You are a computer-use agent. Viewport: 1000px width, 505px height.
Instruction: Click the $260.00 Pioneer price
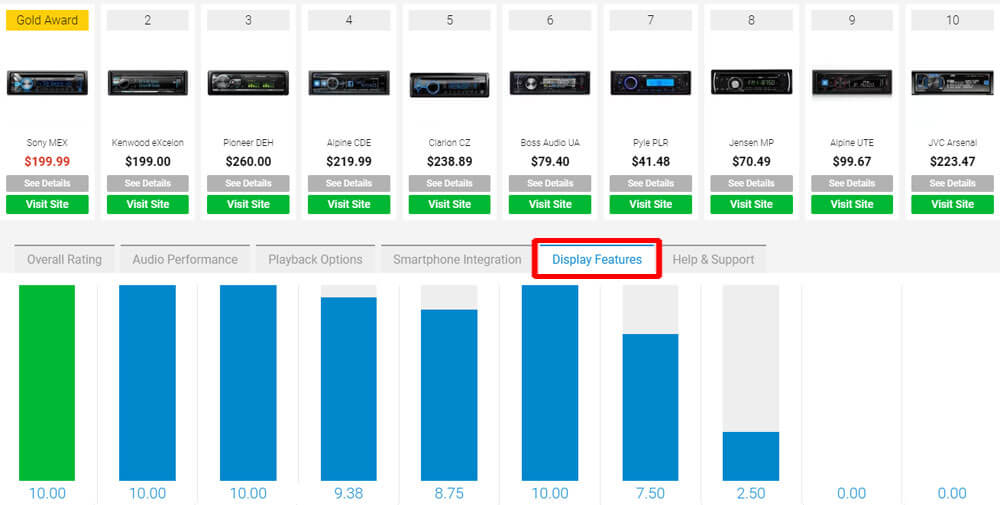tap(248, 162)
